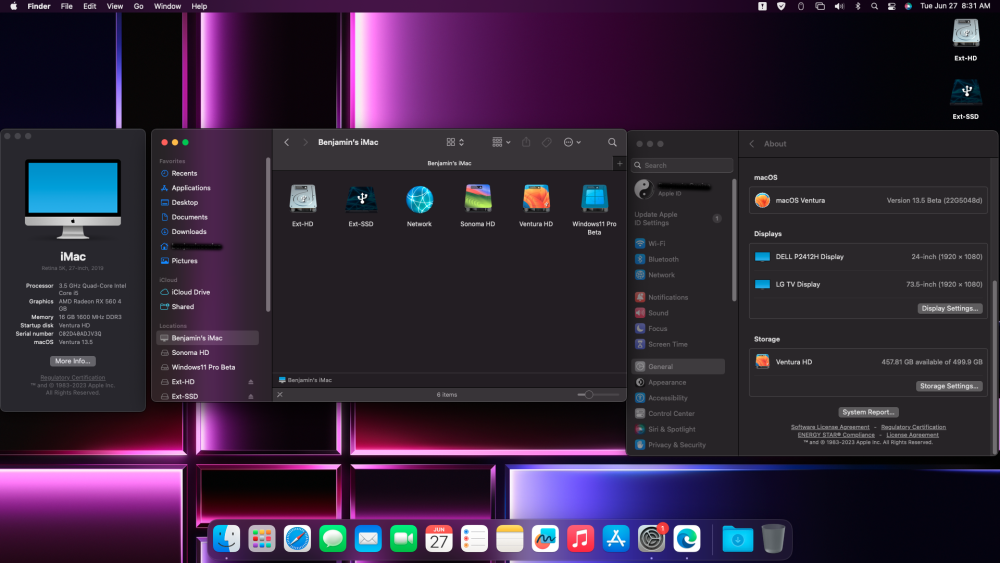This screenshot has width=1000, height=563.
Task: Close the Finder path bar X icon
Action: [279, 395]
